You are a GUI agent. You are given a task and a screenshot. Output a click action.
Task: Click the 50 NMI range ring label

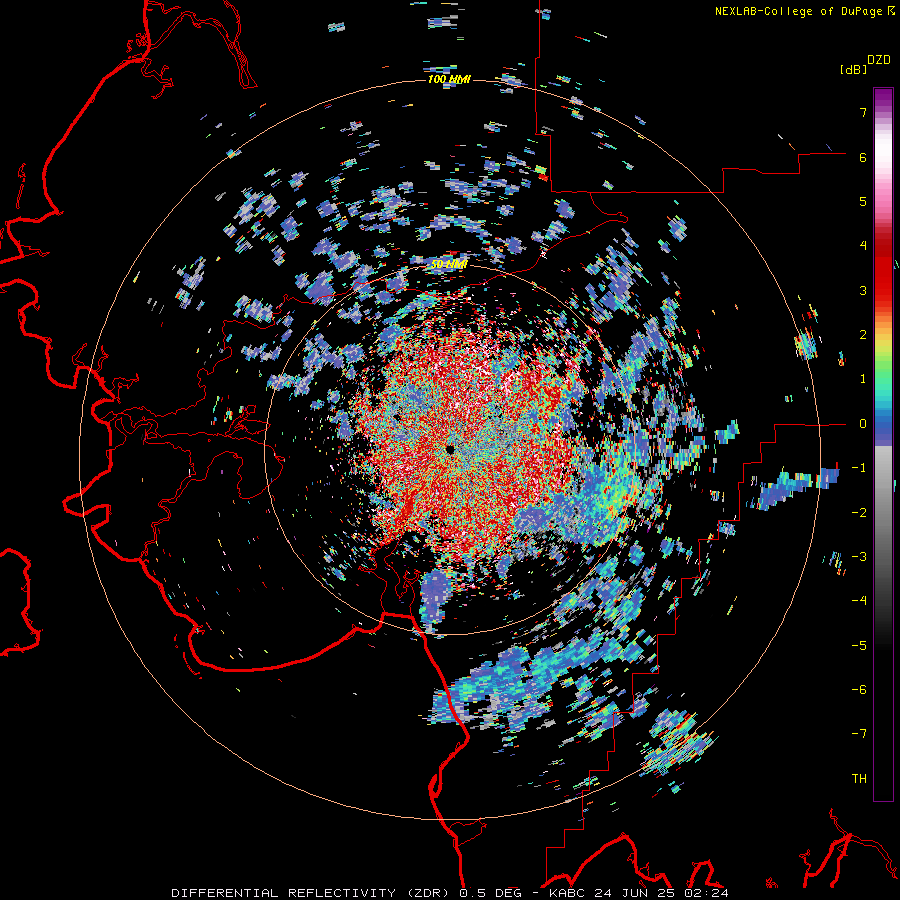(x=449, y=264)
